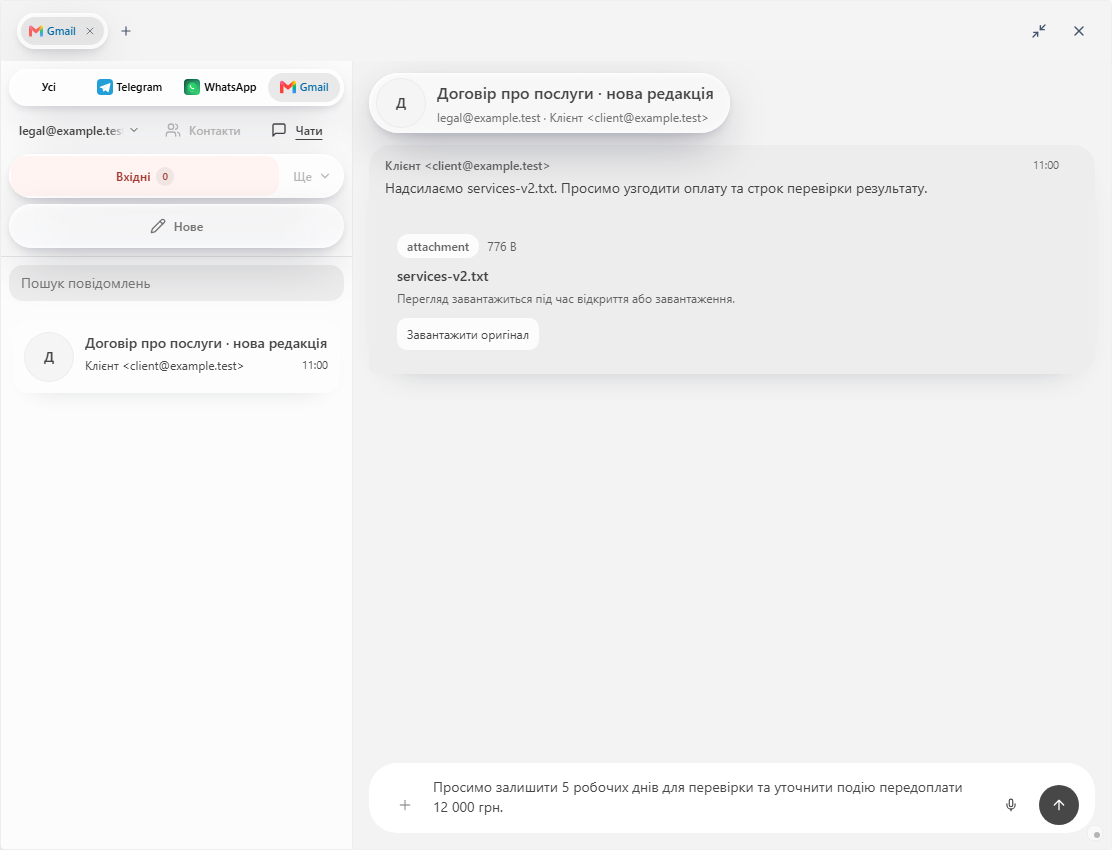Image resolution: width=1112 pixels, height=850 pixels.
Task: Click the Д avatar in the conversation list
Action: 49,357
